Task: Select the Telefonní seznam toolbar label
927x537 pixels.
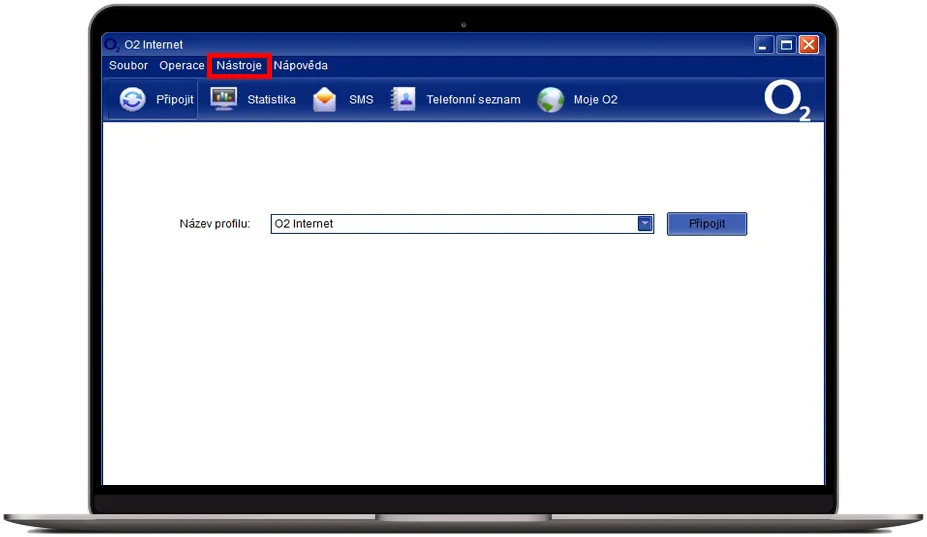Action: click(473, 100)
